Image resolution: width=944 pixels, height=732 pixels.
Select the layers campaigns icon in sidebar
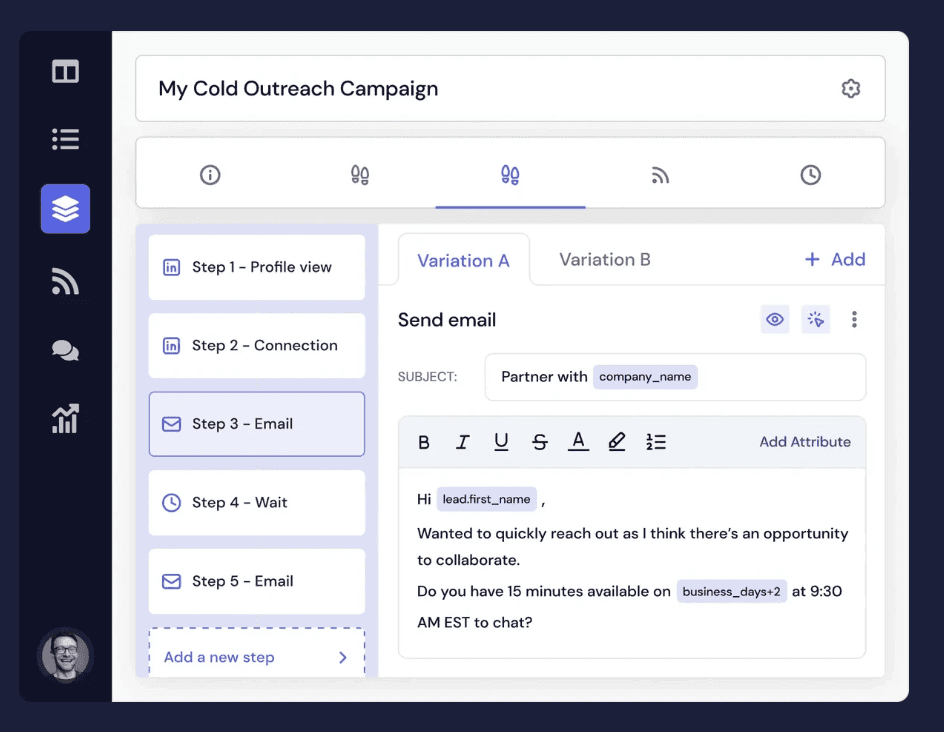(x=66, y=209)
